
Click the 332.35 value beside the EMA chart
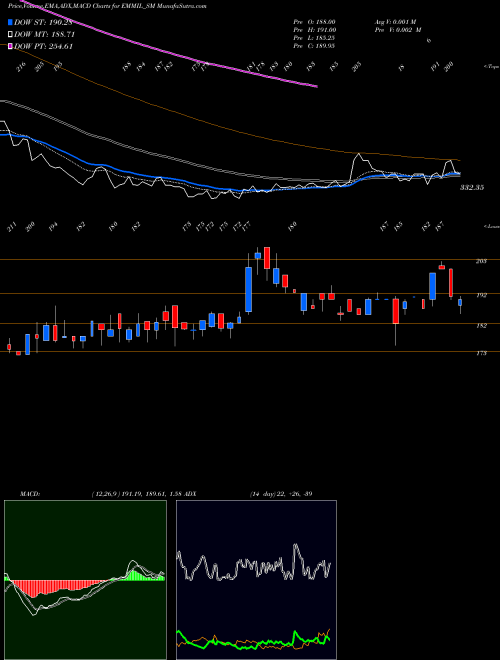[471, 188]
